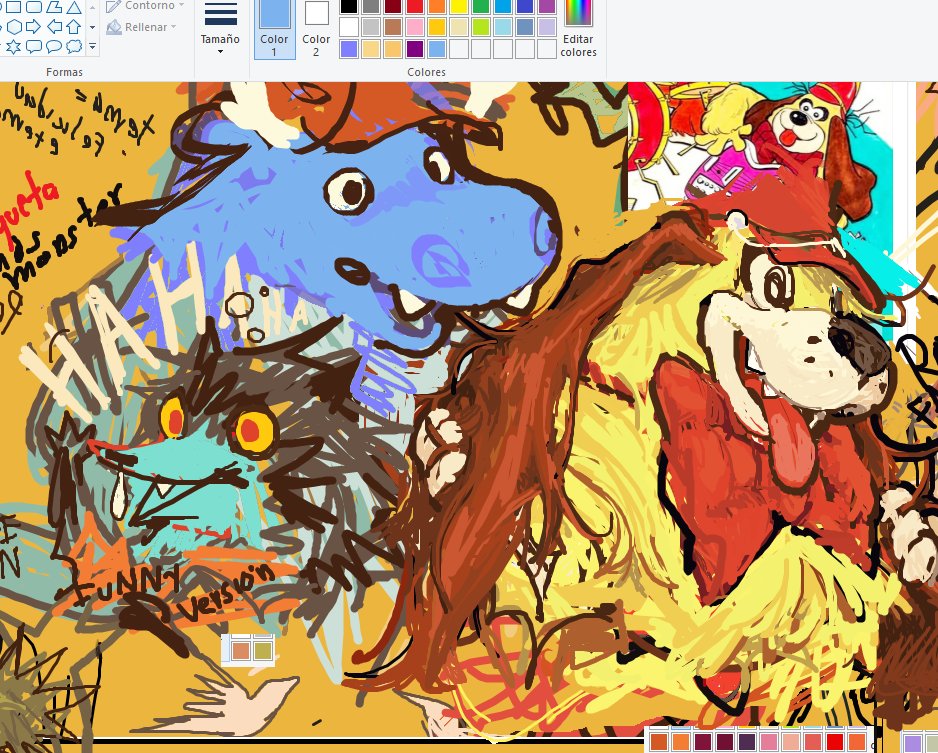Open the Tamaño line size dropdown
This screenshot has width=938, height=753.
coord(220,29)
